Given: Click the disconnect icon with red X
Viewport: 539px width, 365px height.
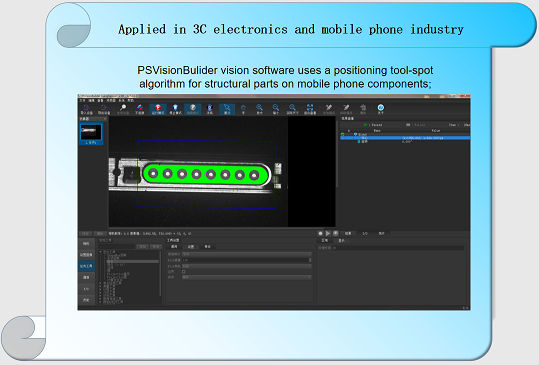Looking at the screenshot, I should [x=140, y=109].
